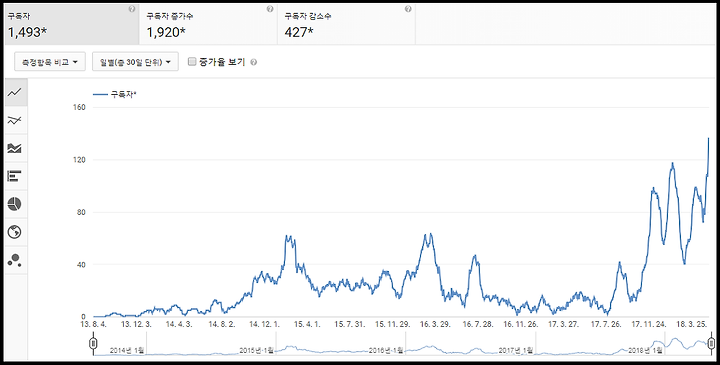Click the 13. 8. 4. date label

tap(94, 324)
